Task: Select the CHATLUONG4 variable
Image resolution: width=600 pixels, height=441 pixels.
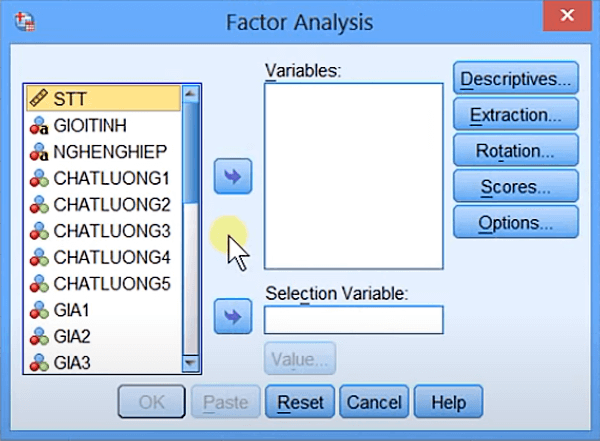Action: pyautogui.click(x=112, y=258)
